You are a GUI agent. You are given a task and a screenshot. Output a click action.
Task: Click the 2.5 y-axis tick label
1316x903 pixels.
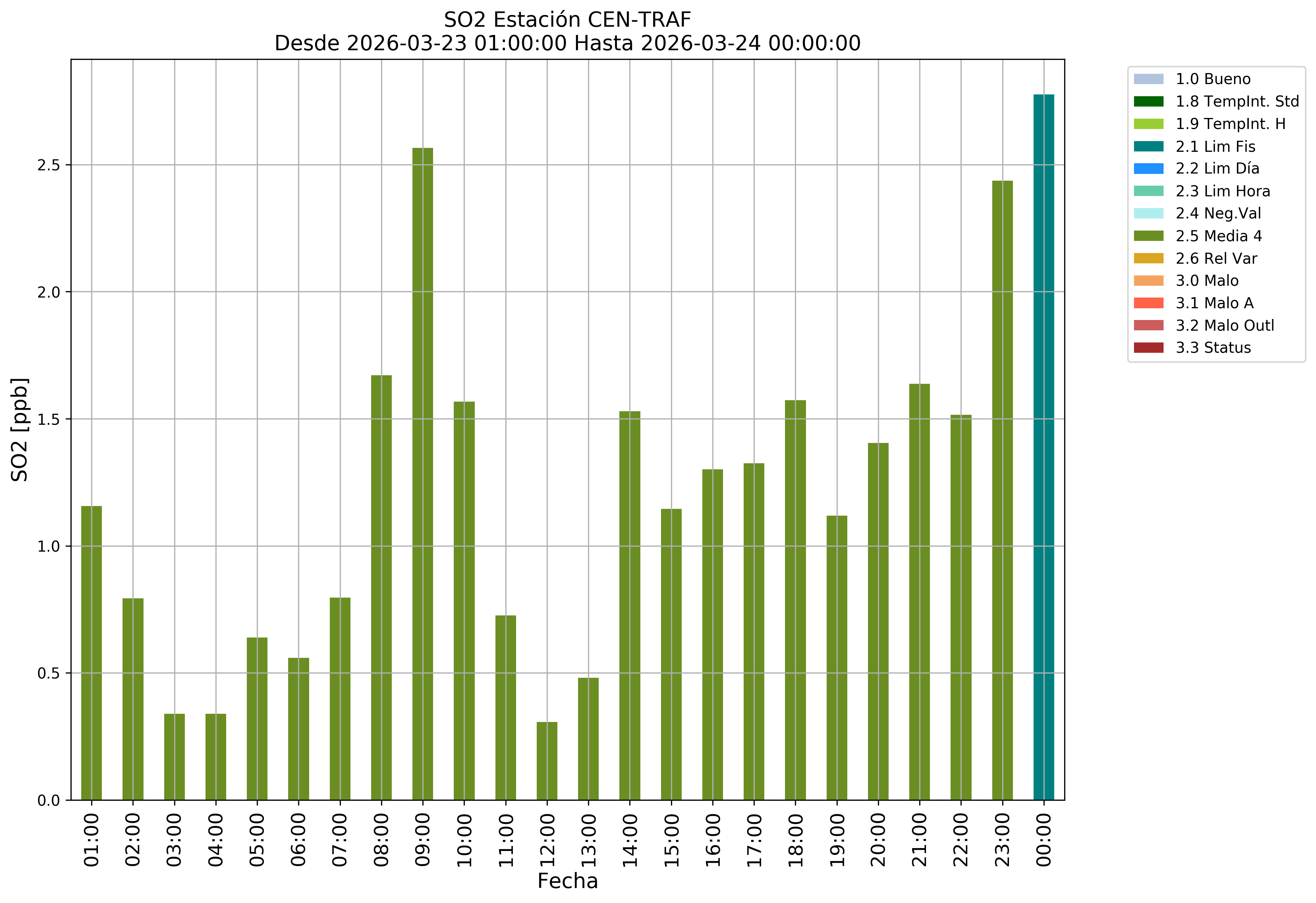coord(48,165)
